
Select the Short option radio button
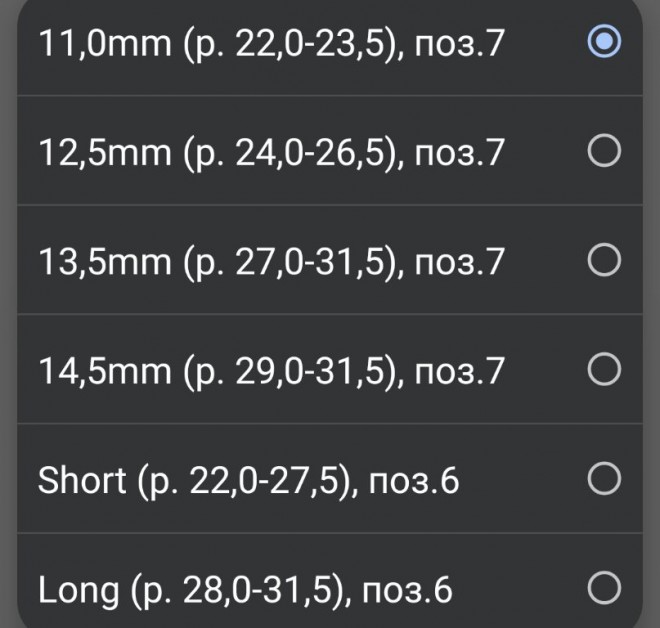(x=604, y=480)
